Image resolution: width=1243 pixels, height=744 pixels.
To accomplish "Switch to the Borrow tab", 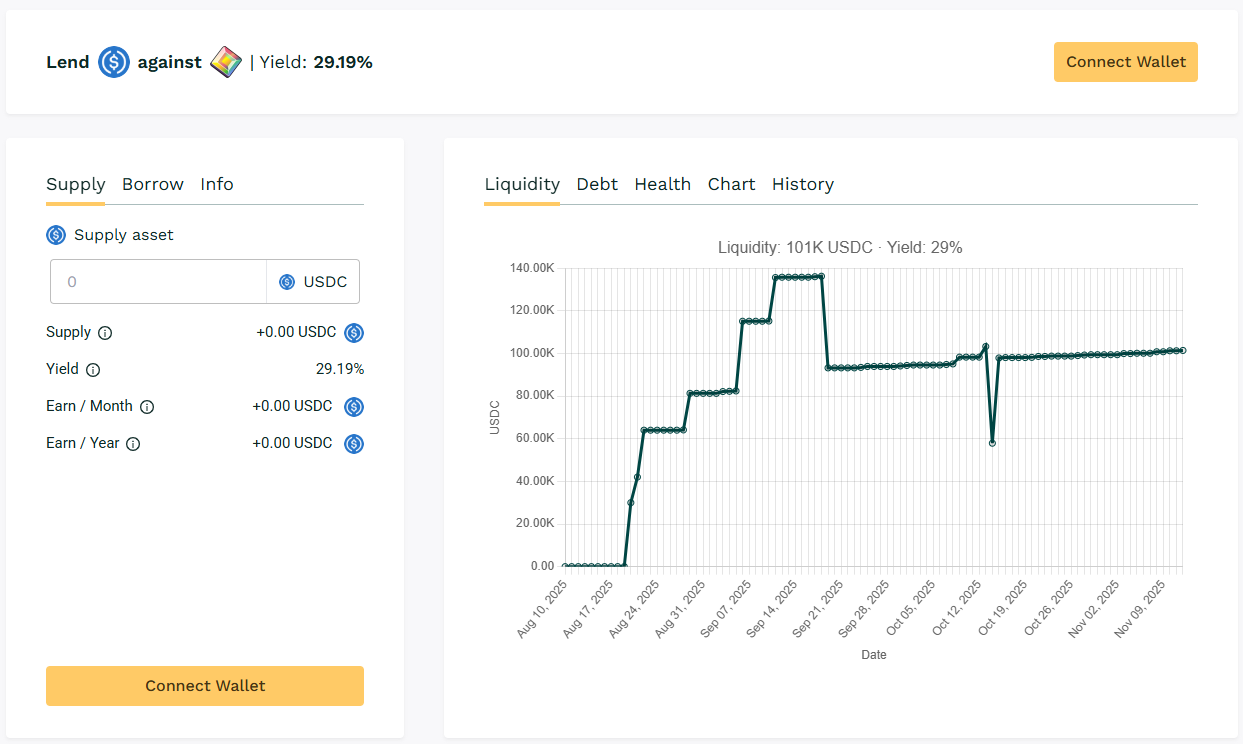I will pyautogui.click(x=153, y=184).
